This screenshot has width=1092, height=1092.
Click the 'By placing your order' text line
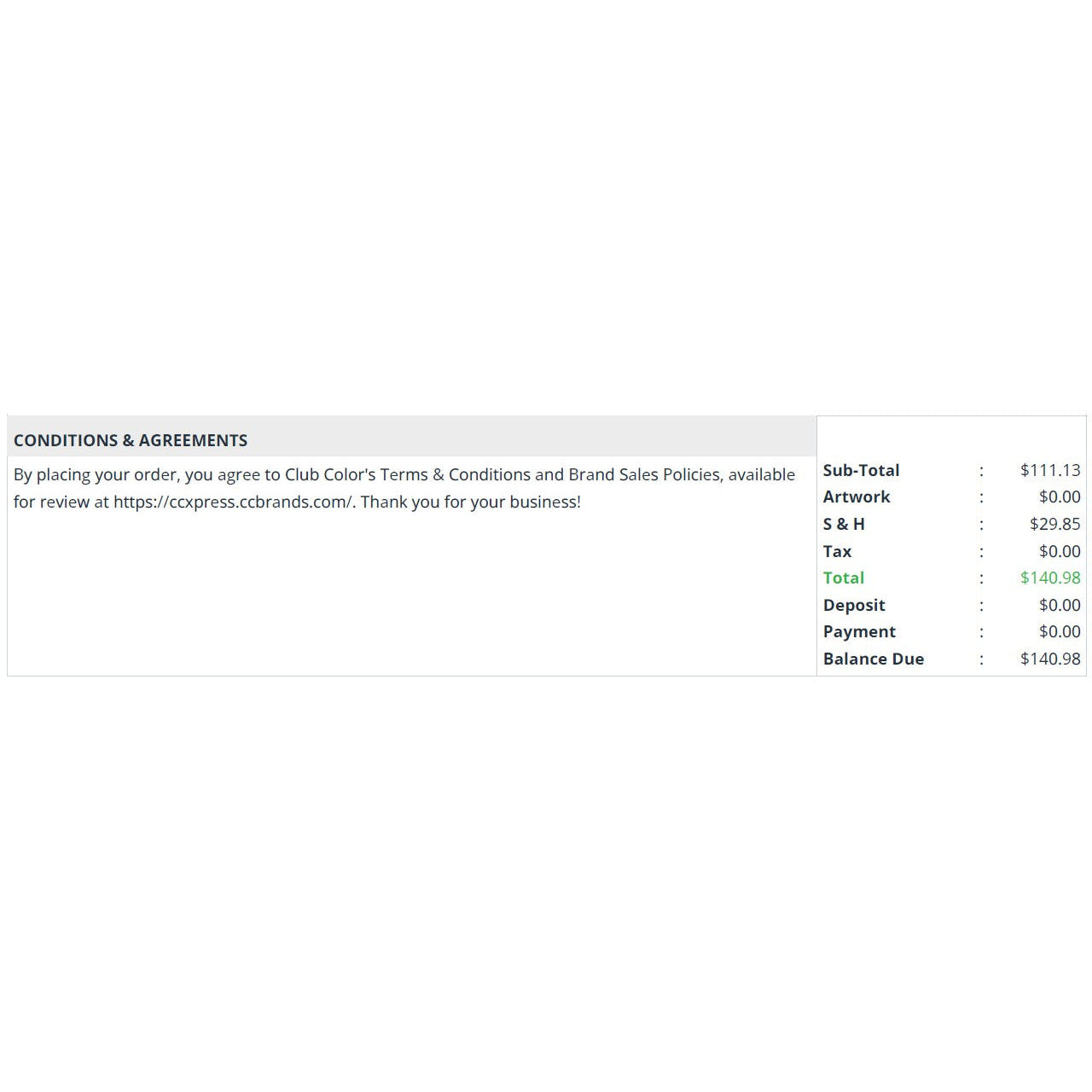tap(404, 474)
